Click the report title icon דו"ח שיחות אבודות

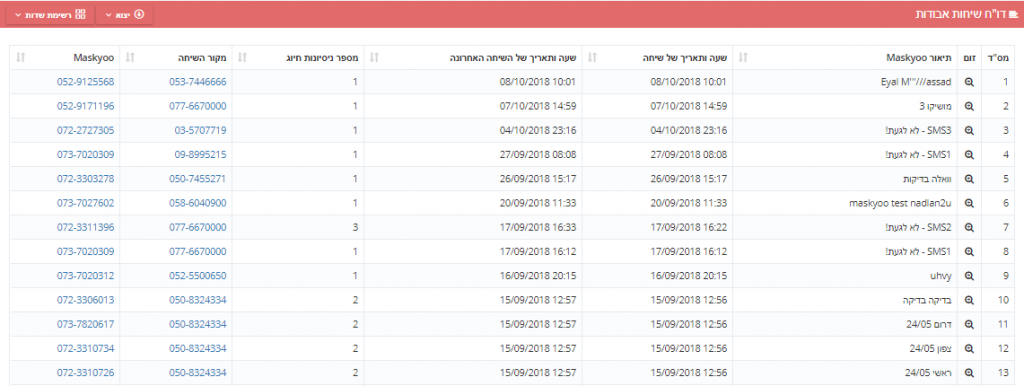click(x=1014, y=14)
